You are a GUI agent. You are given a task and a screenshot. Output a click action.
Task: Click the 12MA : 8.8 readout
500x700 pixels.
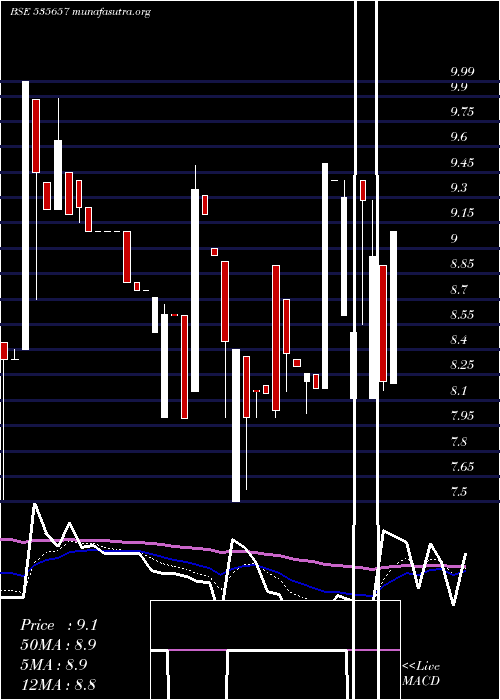58,684
